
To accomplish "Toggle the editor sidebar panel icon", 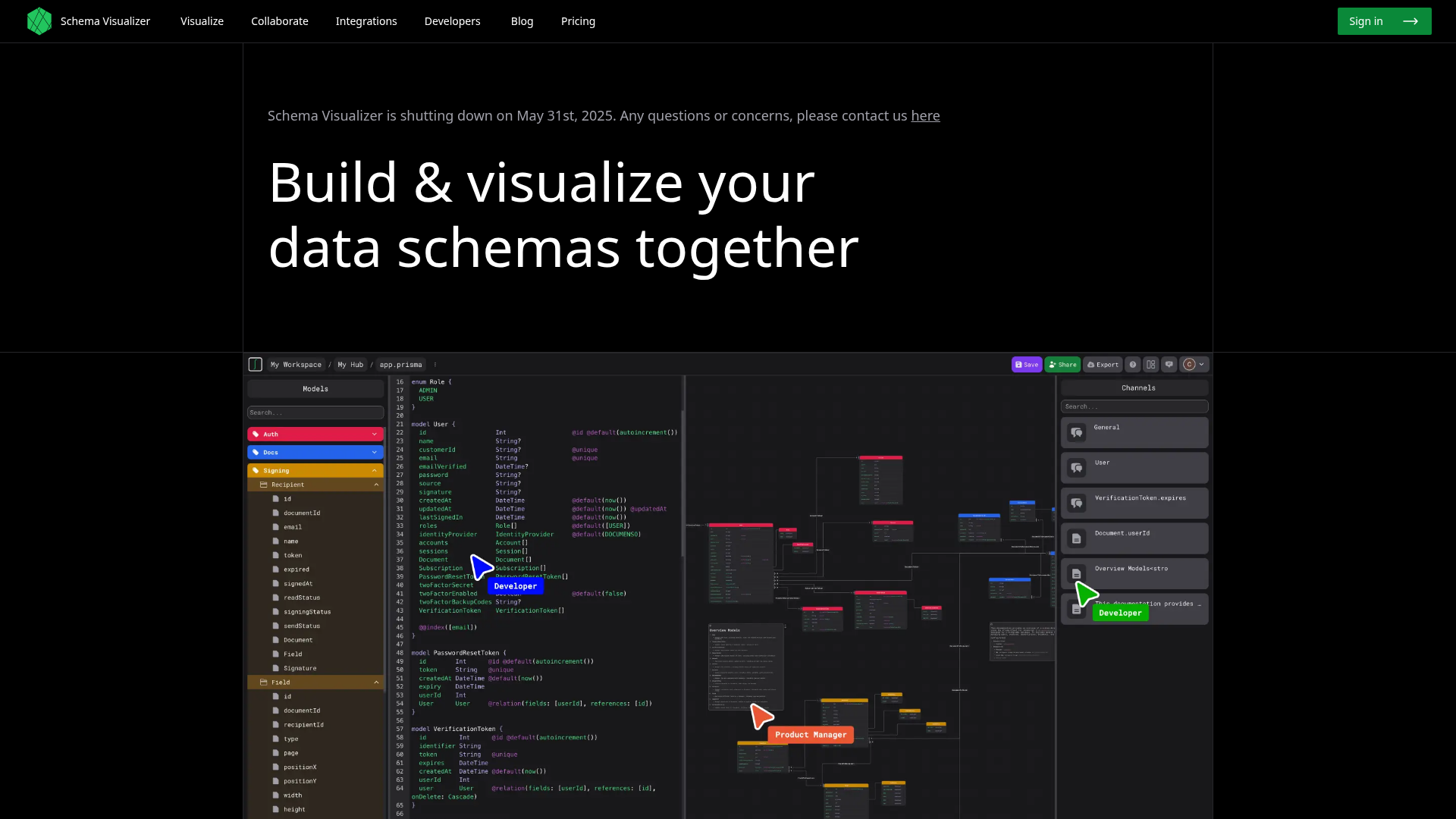I will tap(255, 365).
